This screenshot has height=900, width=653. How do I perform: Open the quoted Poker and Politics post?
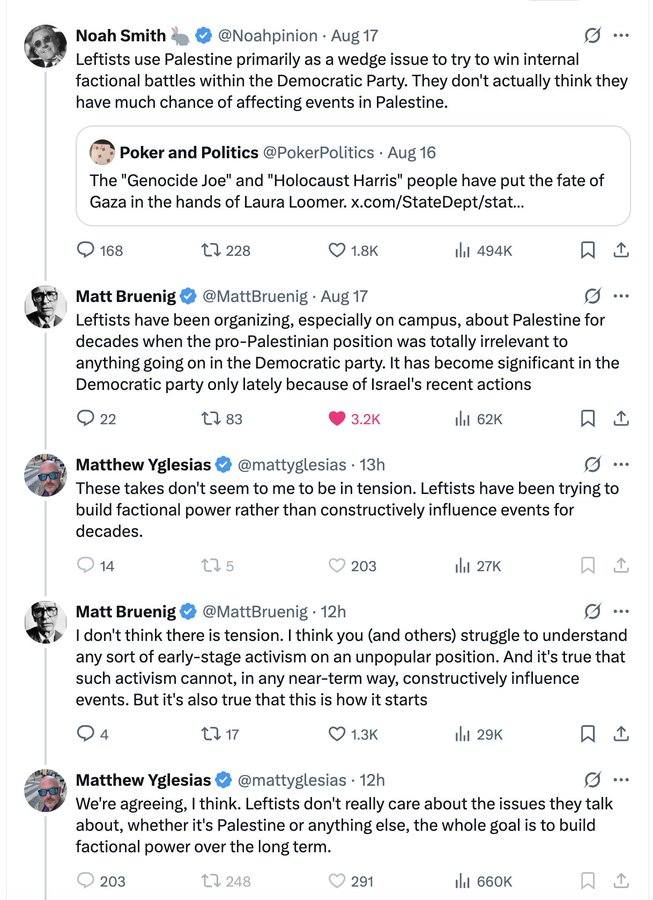[x=353, y=176]
